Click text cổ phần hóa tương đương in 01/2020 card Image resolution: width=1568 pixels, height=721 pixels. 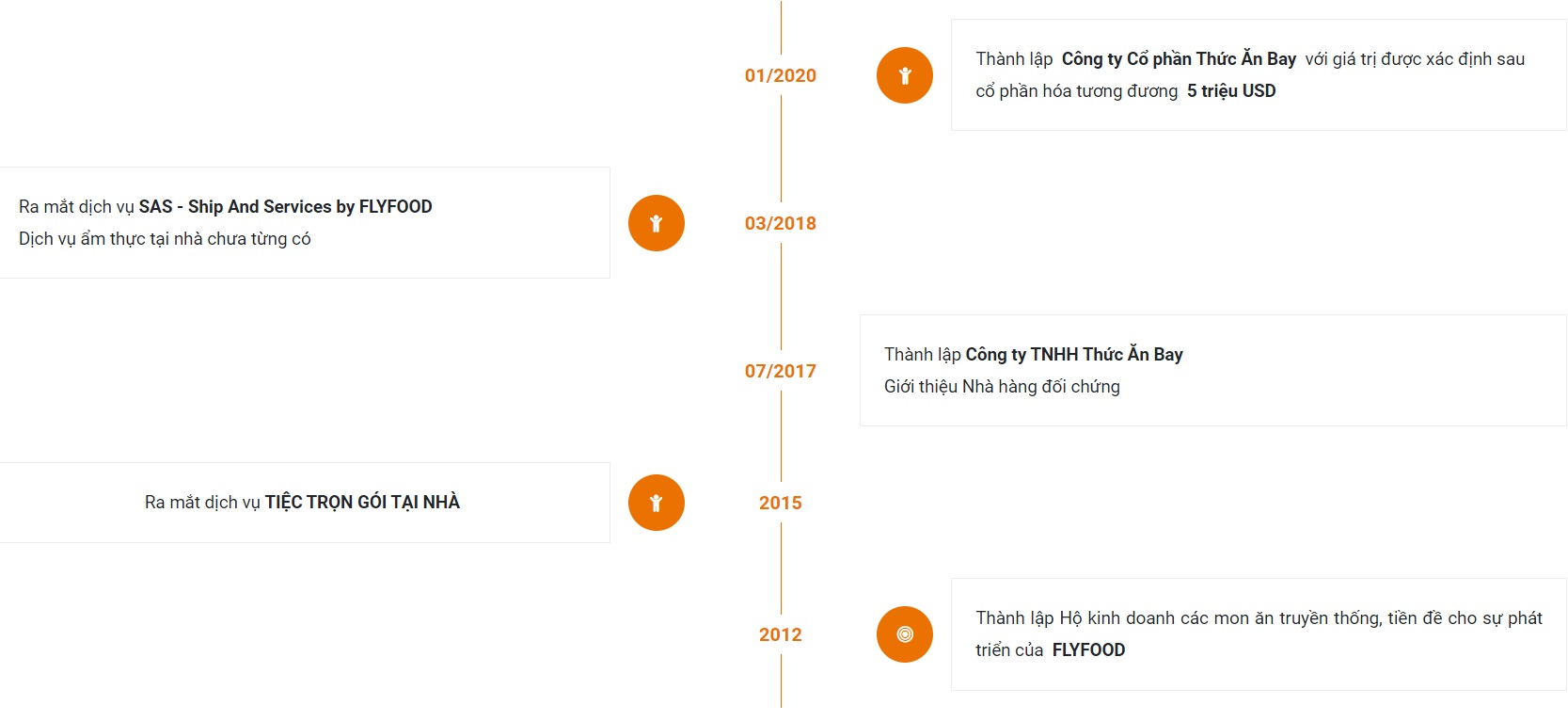pos(1076,90)
